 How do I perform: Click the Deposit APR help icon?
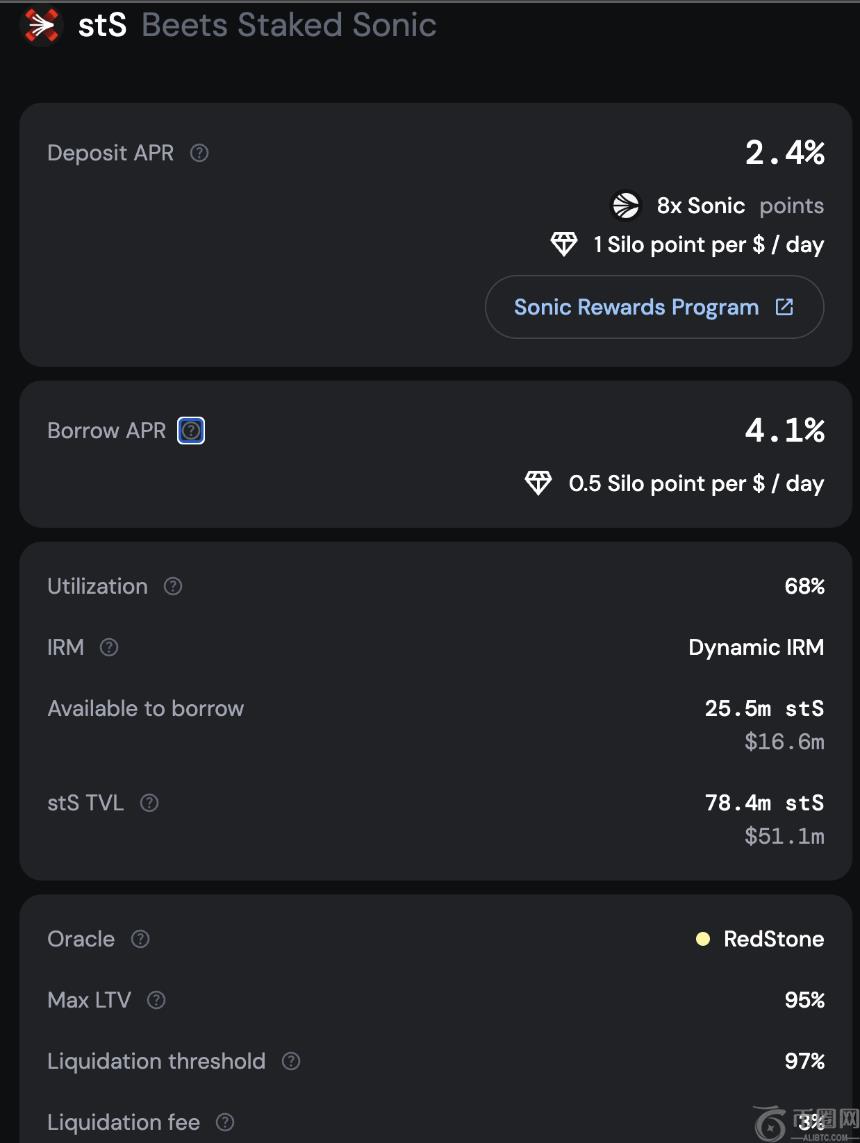pyautogui.click(x=200, y=153)
